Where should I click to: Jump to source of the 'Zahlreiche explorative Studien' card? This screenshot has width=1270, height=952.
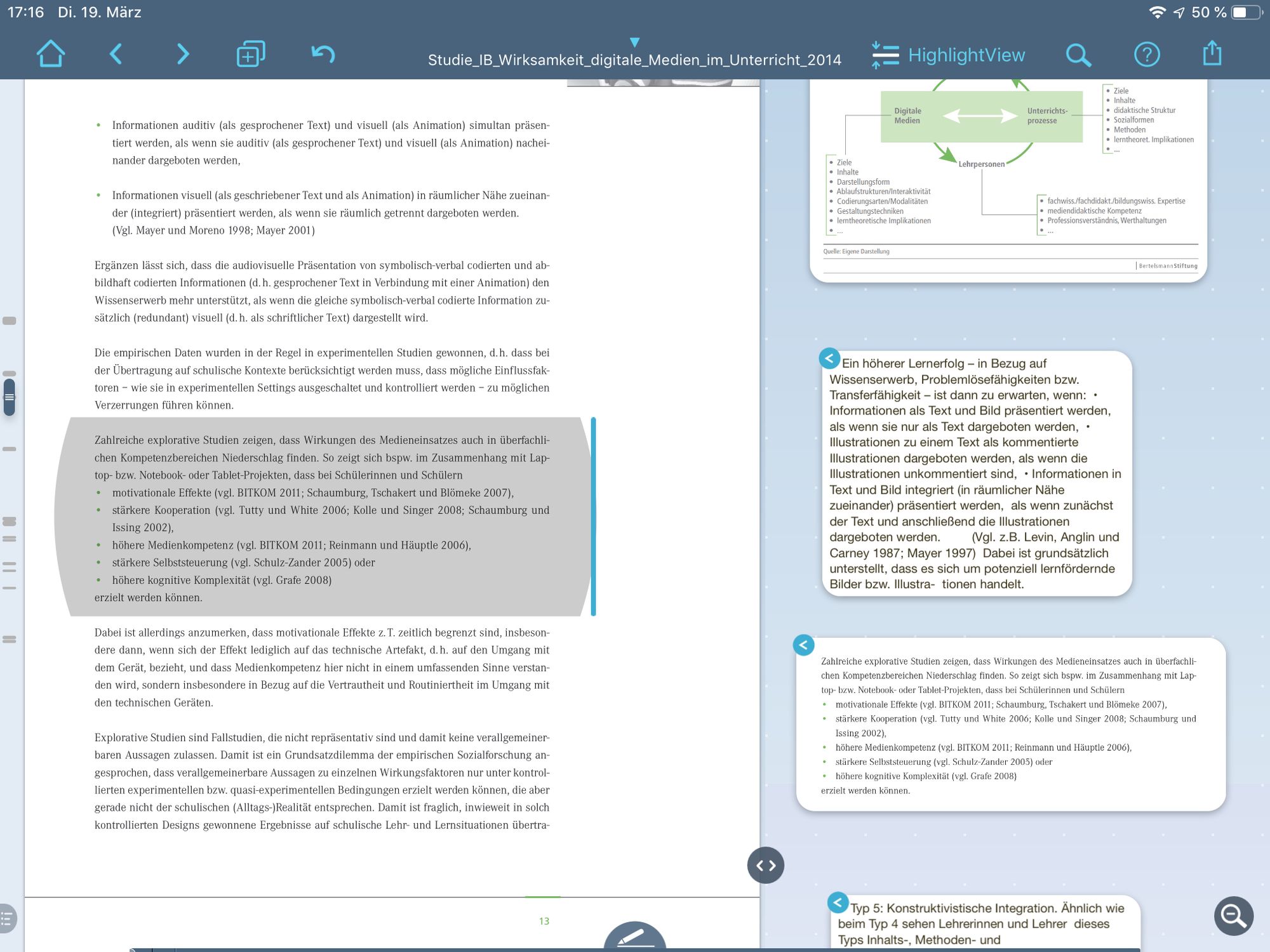pos(803,645)
